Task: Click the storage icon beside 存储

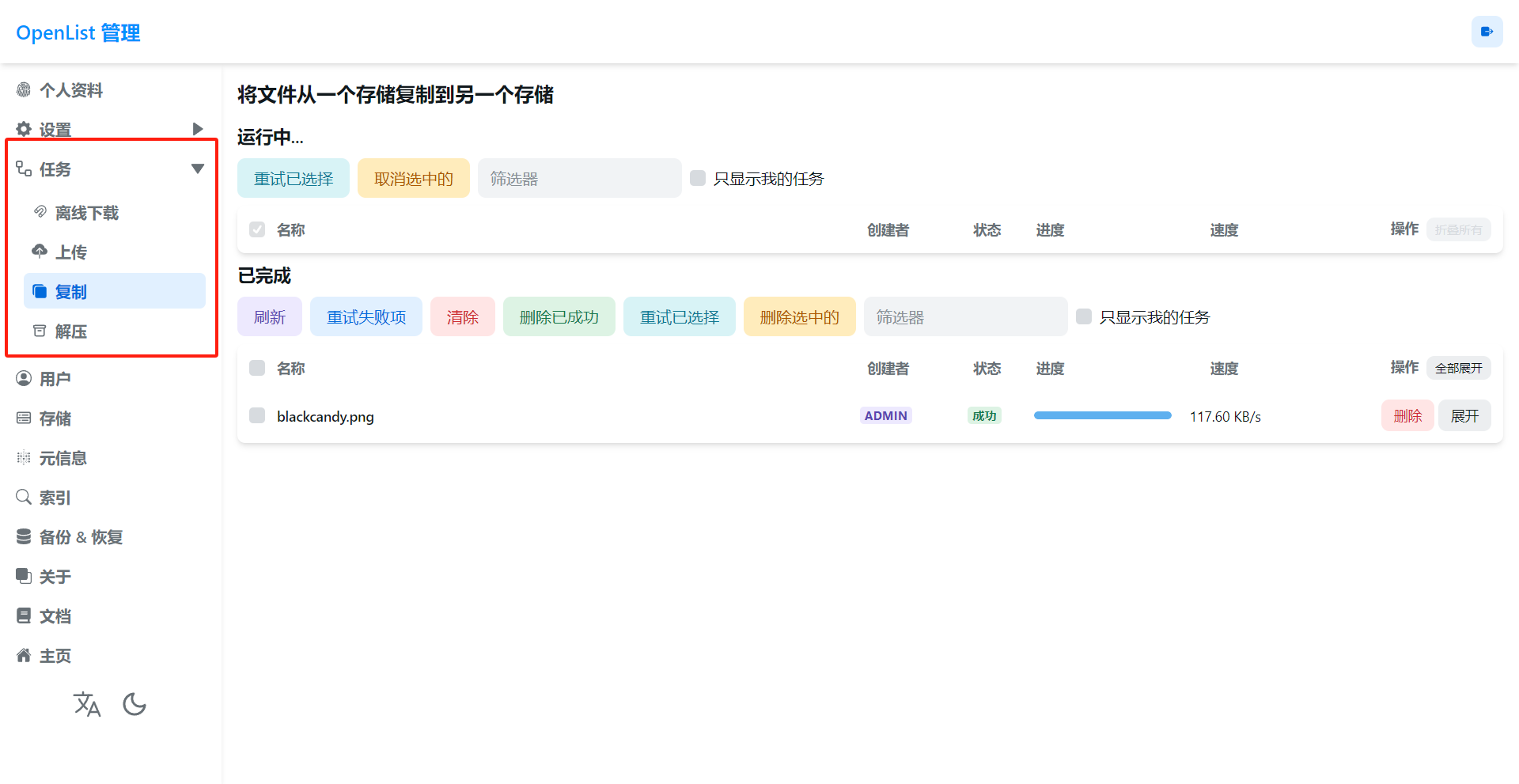Action: 24,418
